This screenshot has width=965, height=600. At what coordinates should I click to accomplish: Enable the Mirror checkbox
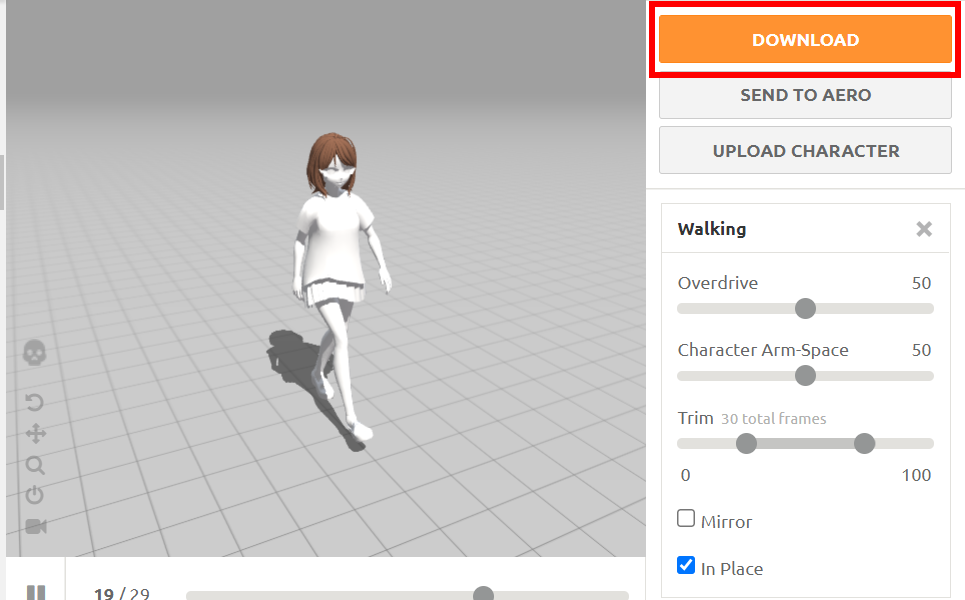[686, 519]
